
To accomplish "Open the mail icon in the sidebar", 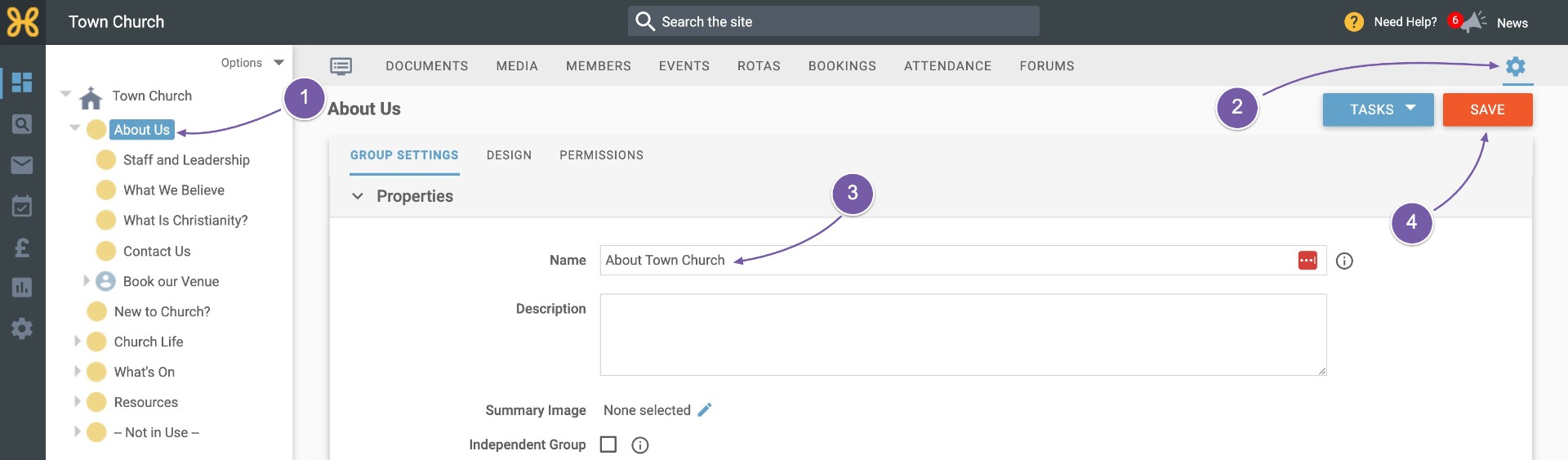I will coord(22,165).
